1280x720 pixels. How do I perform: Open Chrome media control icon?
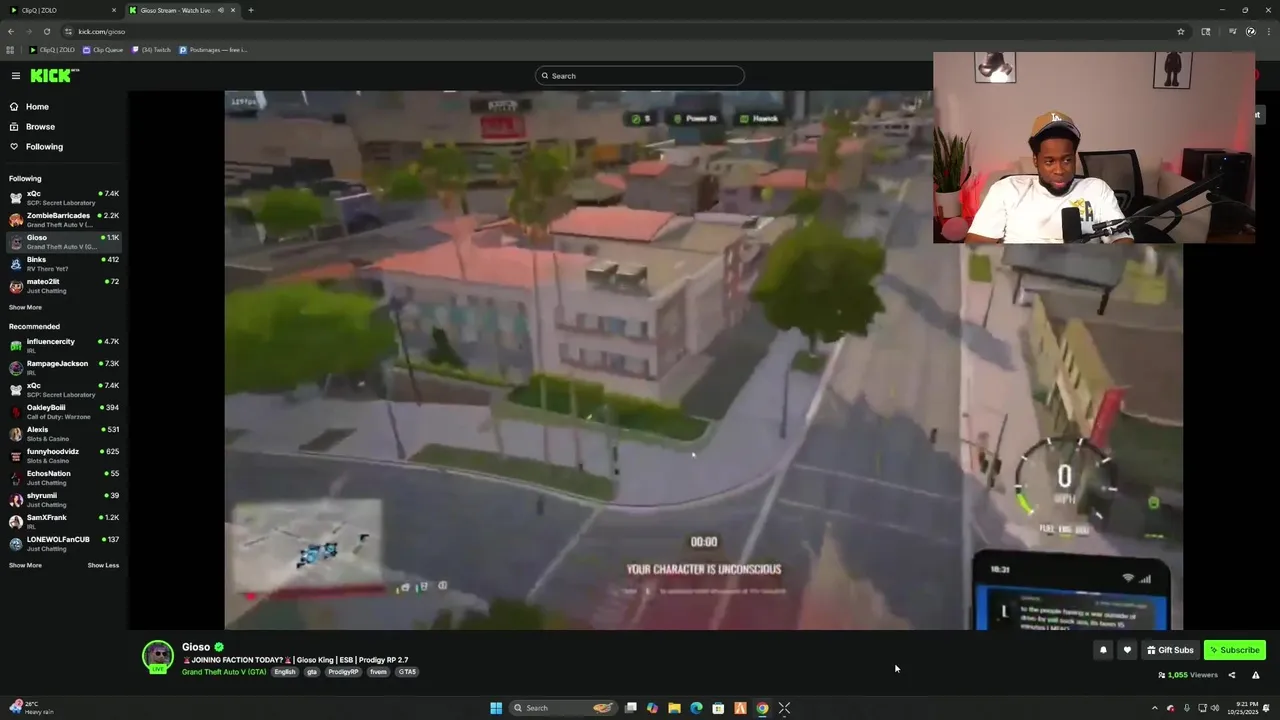click(x=1233, y=31)
